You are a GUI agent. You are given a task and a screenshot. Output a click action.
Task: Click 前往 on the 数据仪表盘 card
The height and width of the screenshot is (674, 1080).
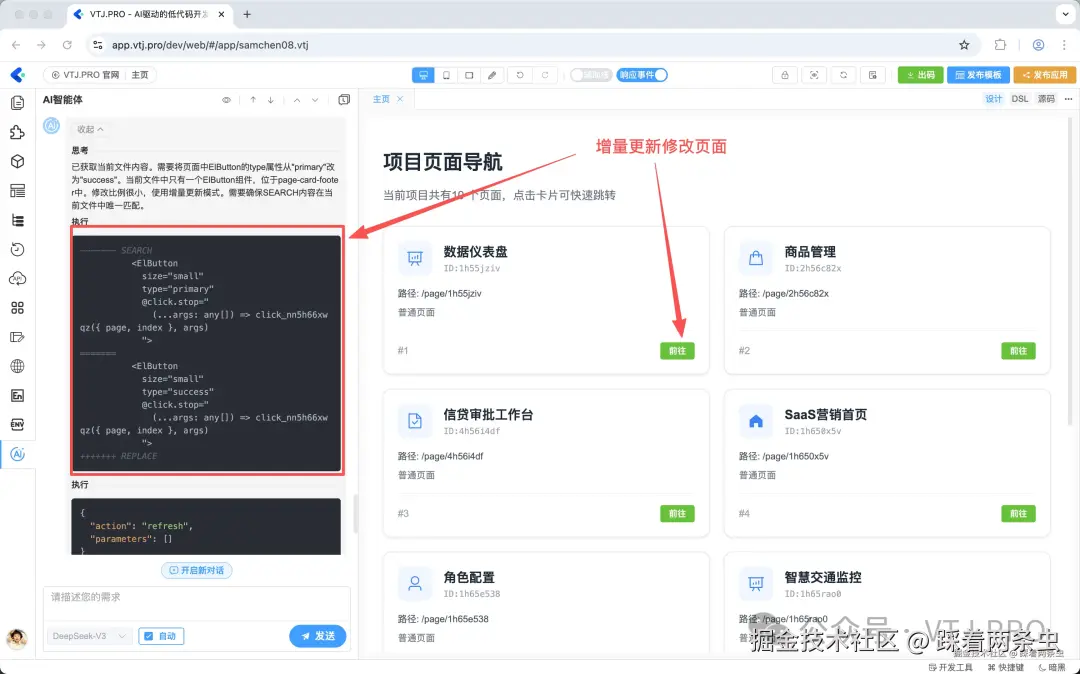point(677,351)
